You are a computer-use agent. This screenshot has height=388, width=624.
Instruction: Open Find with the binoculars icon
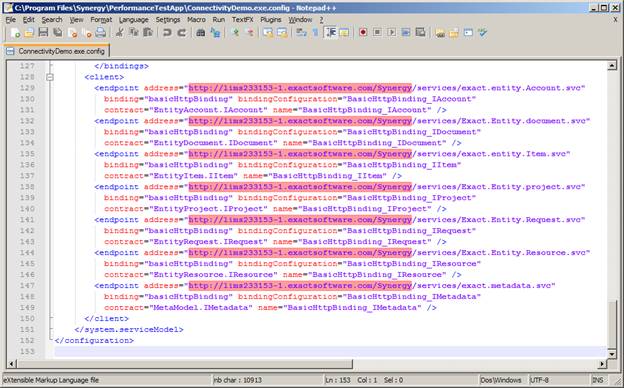coord(201,33)
